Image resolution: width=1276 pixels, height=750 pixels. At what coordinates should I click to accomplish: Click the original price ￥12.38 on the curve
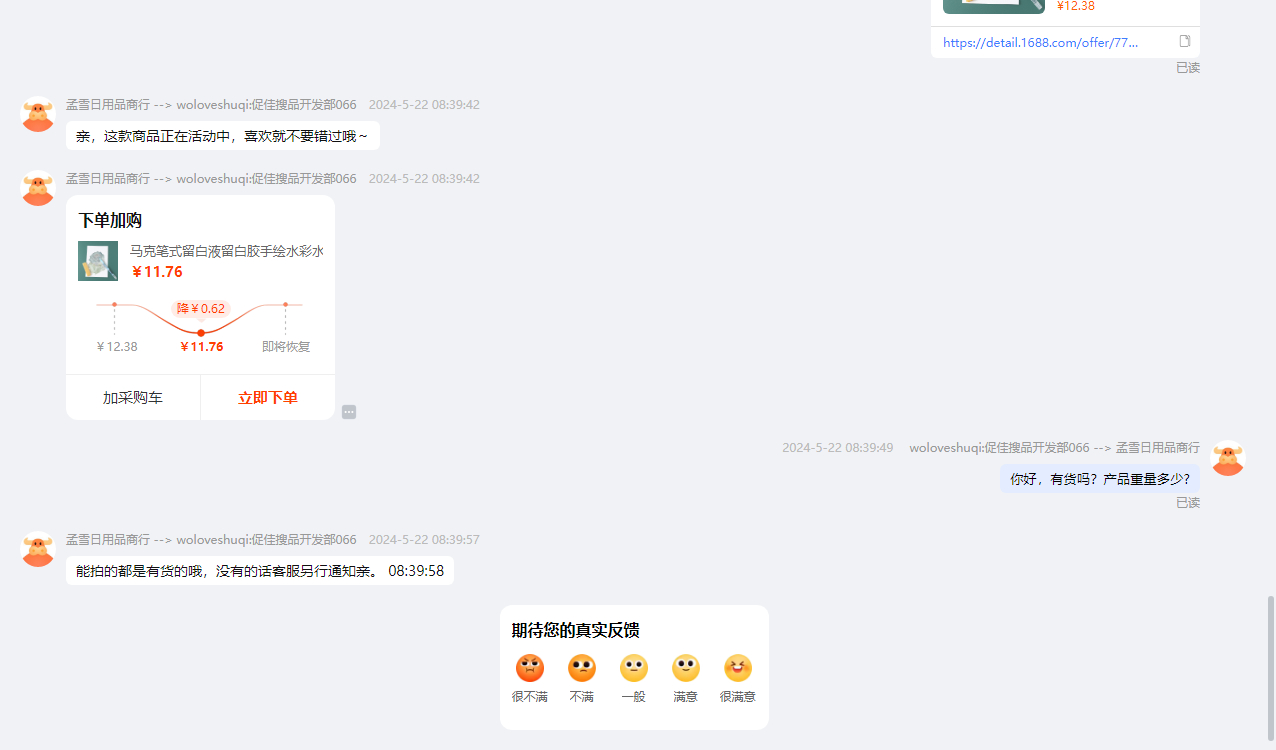(117, 347)
